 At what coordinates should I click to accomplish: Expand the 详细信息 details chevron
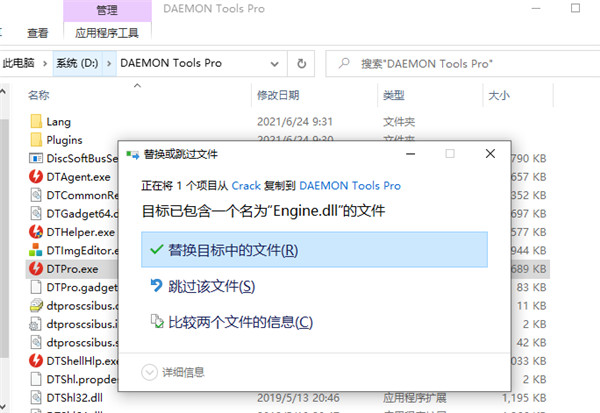(x=149, y=372)
